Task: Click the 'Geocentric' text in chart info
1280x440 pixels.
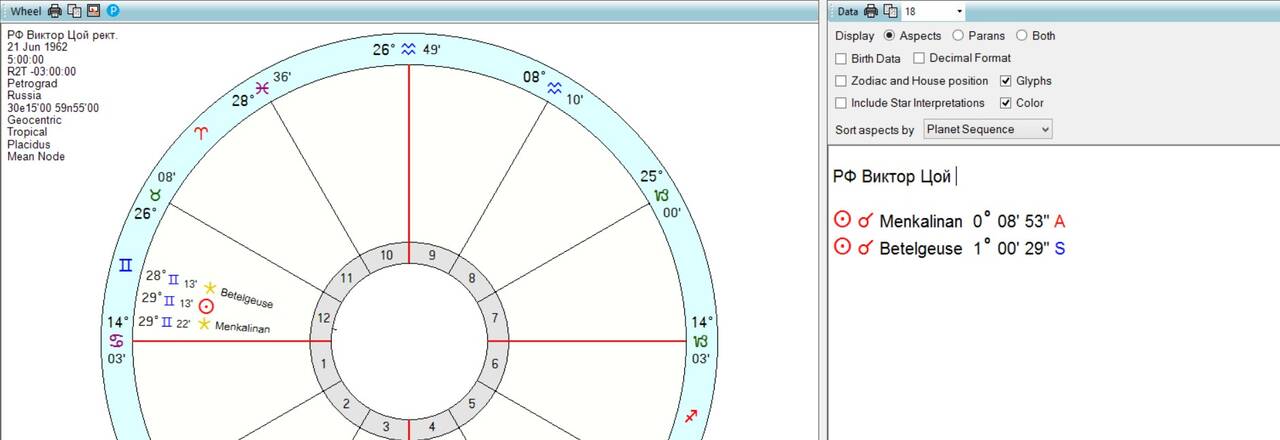Action: click(x=34, y=120)
